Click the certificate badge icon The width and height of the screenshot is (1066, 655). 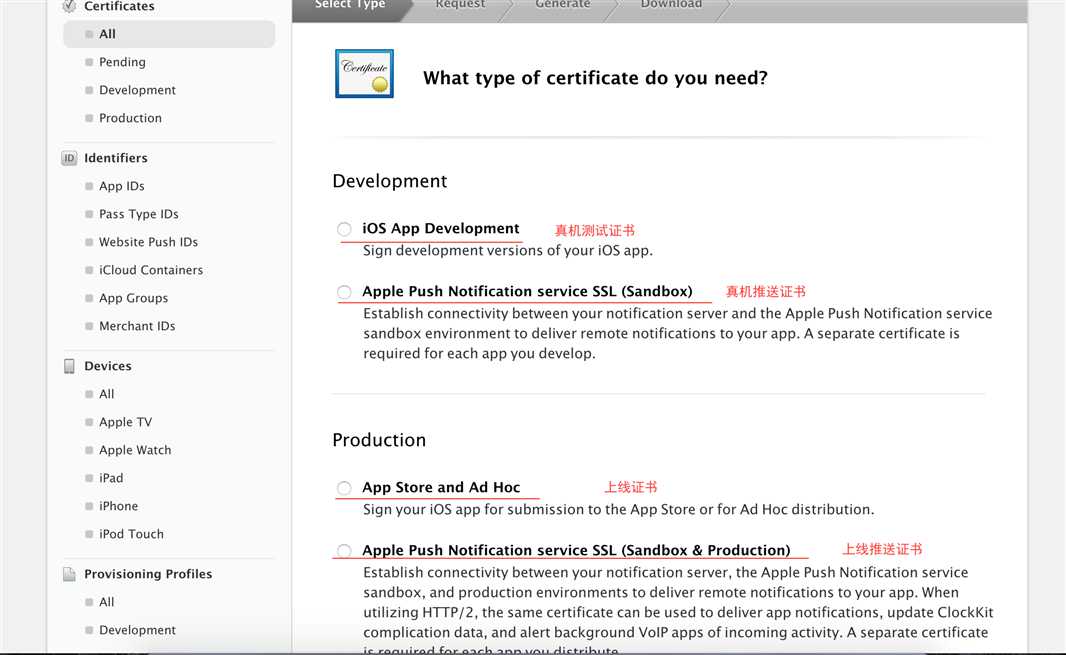[364, 74]
